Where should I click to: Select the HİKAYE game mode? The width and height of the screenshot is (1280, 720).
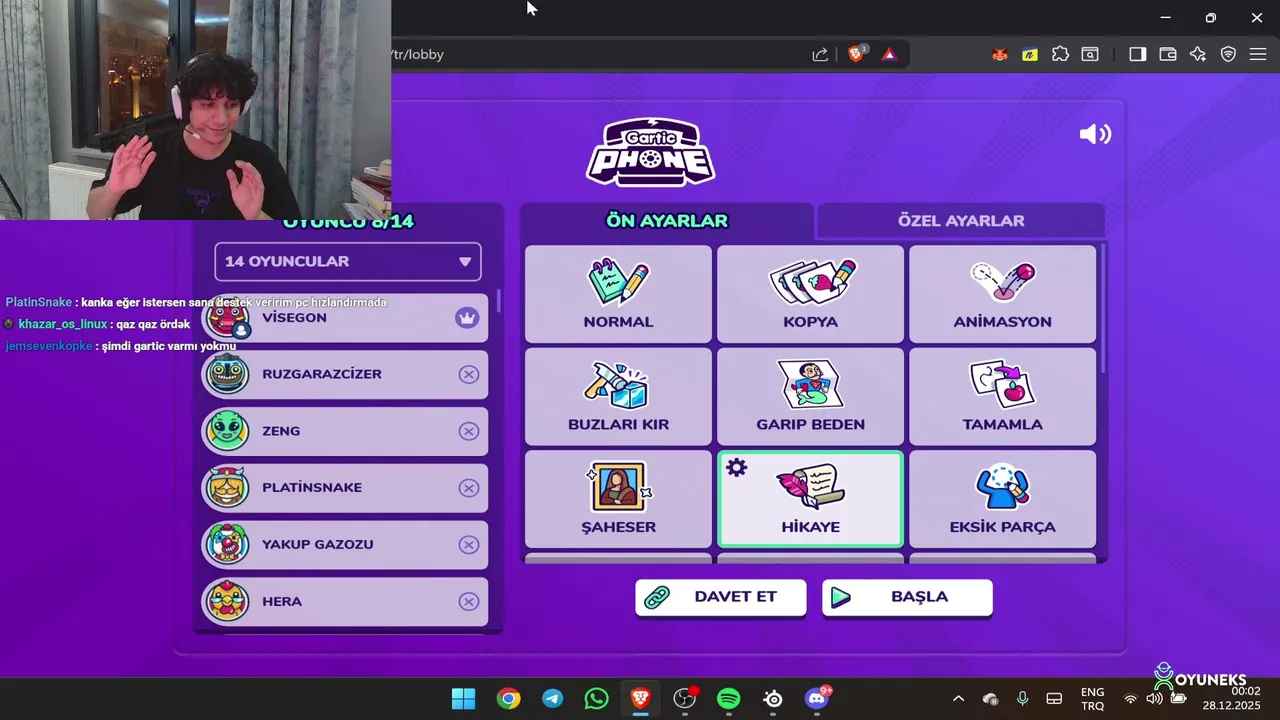click(x=810, y=499)
